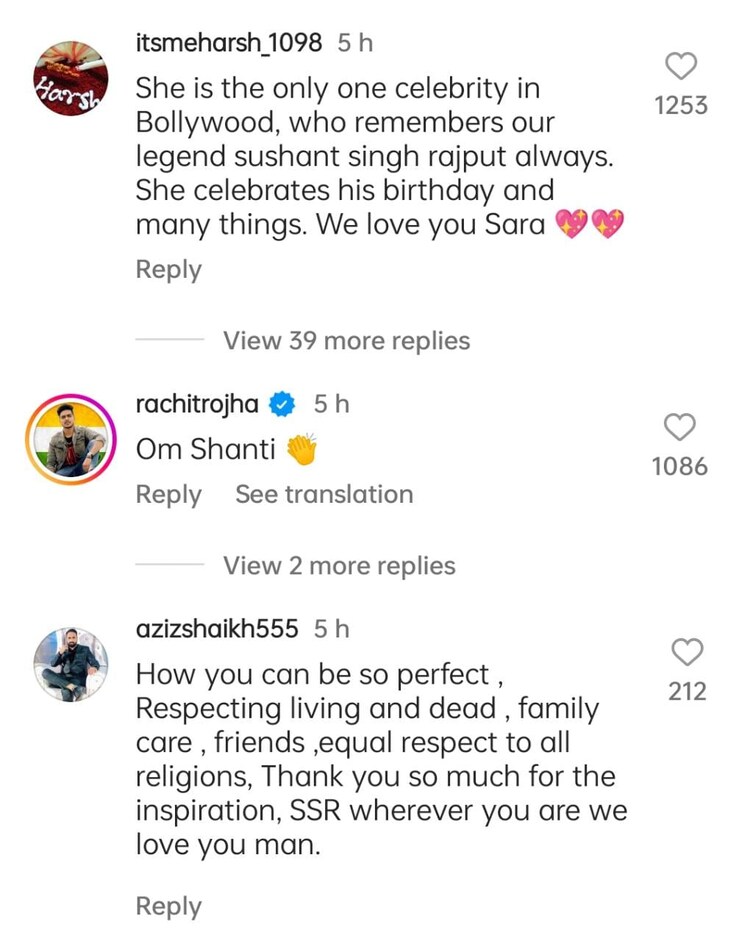Reply to itsmeharsh_1098's comment

tap(168, 269)
